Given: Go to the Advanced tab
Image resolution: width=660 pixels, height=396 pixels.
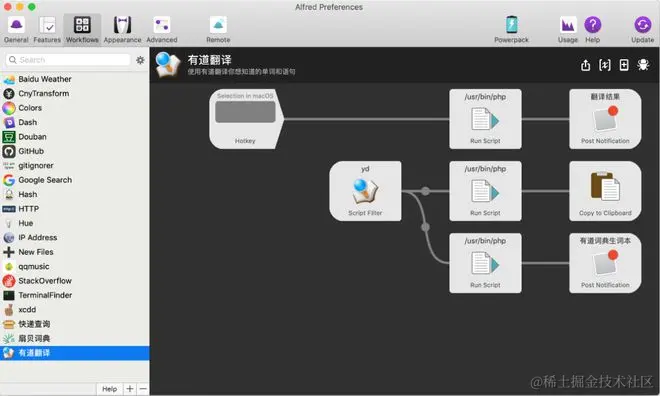Looking at the screenshot, I should pyautogui.click(x=162, y=29).
